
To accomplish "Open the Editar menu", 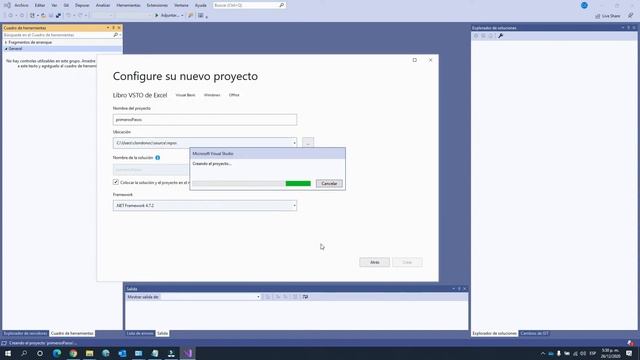I will tap(40, 5).
